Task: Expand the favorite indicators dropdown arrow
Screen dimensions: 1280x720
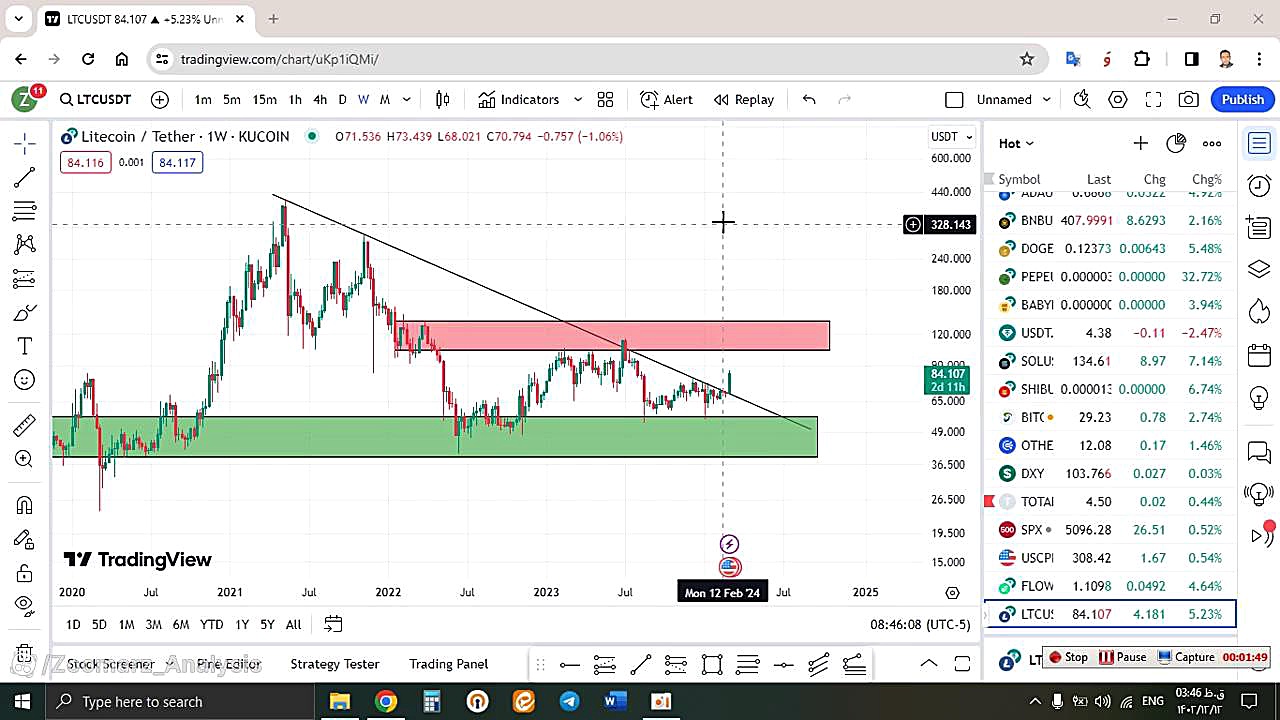Action: tap(578, 99)
